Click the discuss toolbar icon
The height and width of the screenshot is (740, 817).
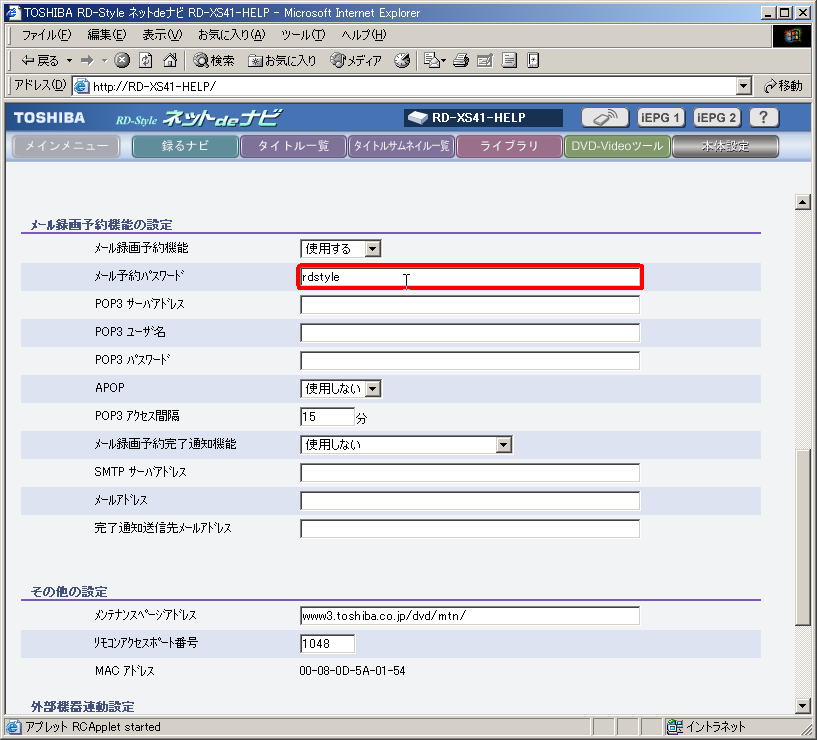(509, 61)
